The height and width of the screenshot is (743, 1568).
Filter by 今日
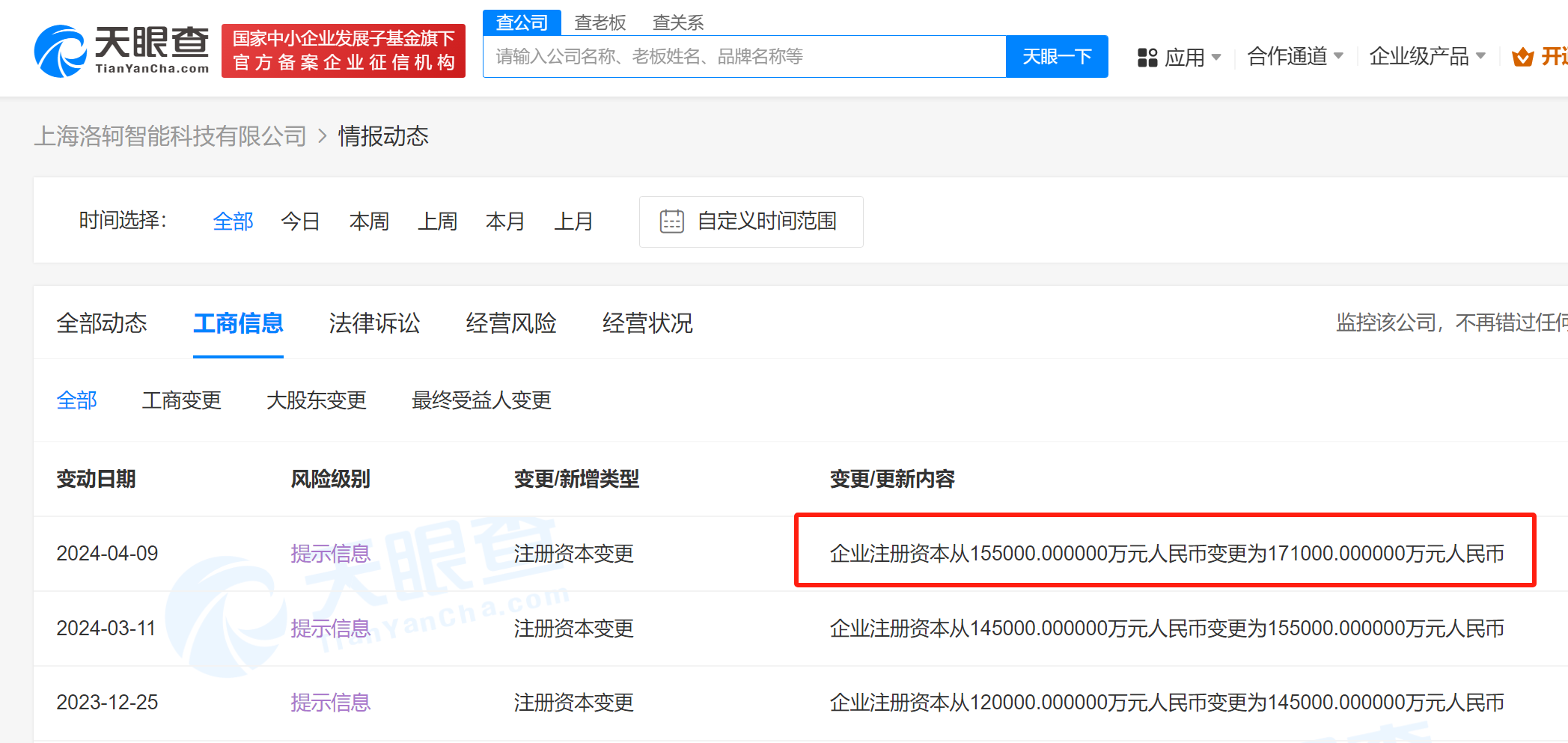[x=301, y=221]
